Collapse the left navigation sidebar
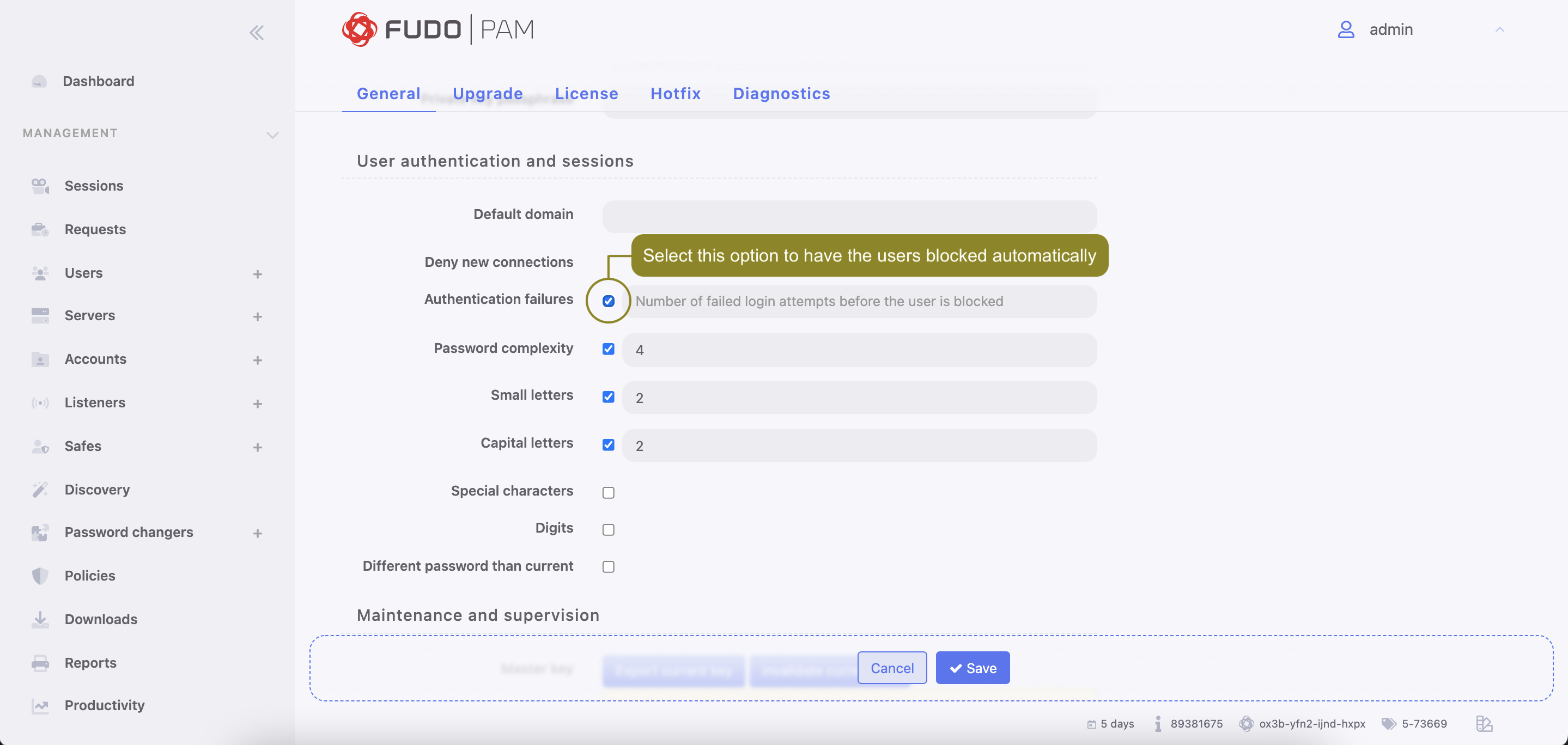 256,32
